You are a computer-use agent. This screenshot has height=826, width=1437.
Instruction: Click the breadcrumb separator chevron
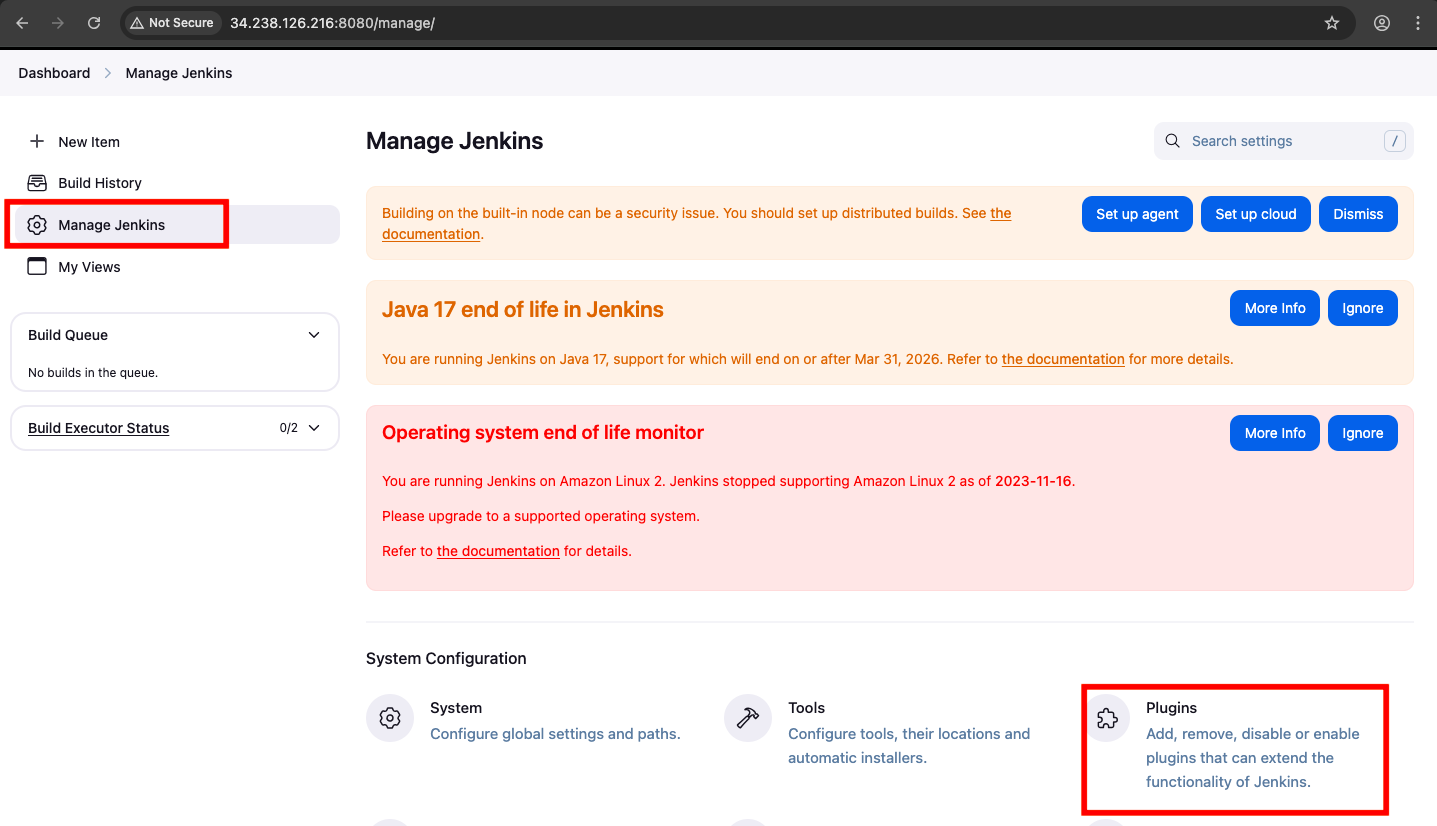[108, 73]
